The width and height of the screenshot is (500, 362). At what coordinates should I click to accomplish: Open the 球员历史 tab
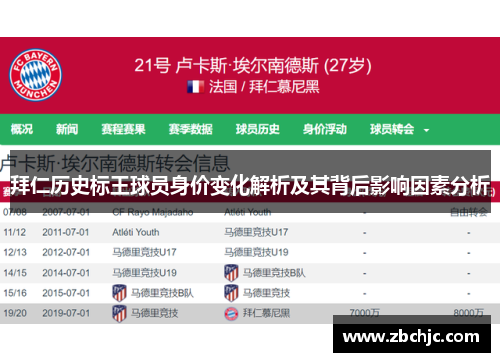(x=257, y=129)
